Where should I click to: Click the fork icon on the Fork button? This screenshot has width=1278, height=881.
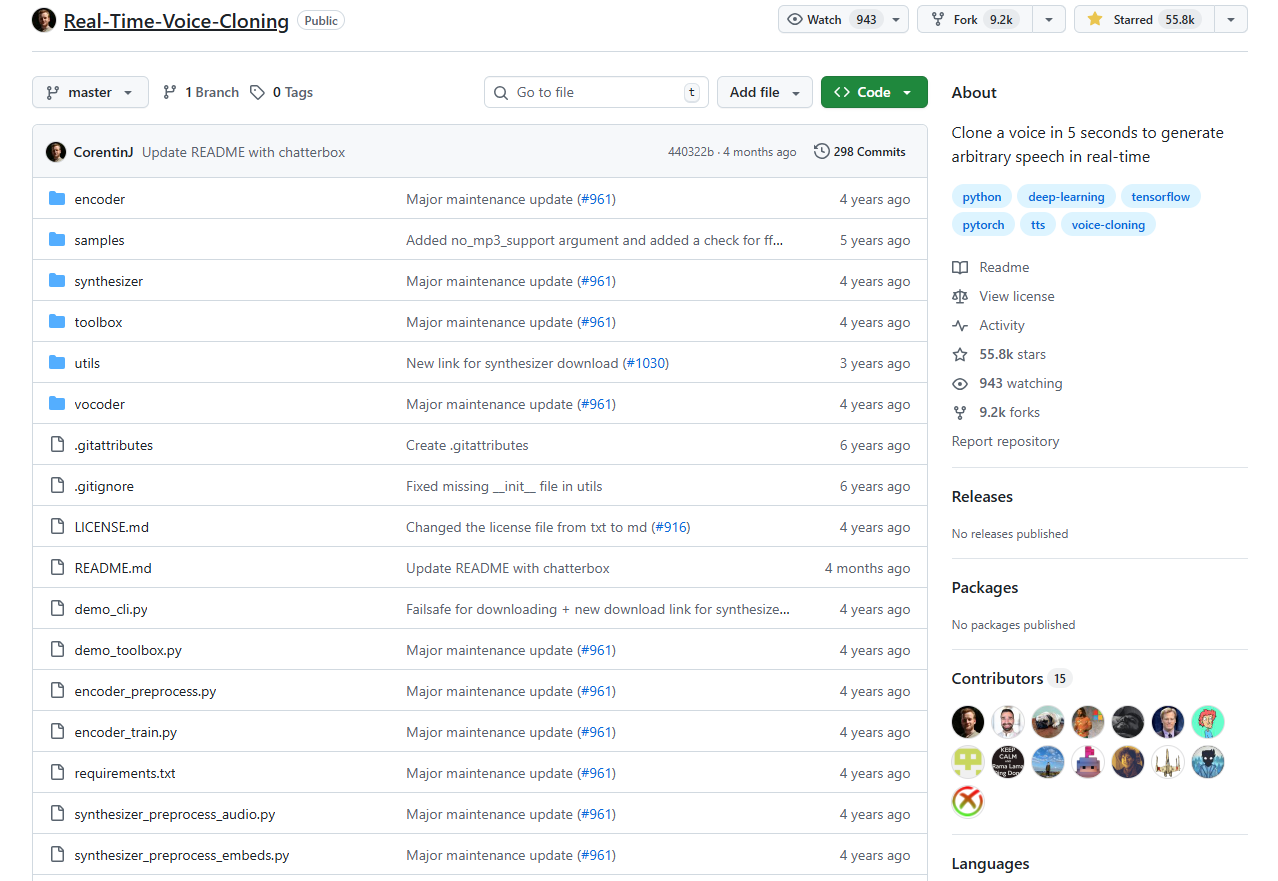pyautogui.click(x=936, y=18)
